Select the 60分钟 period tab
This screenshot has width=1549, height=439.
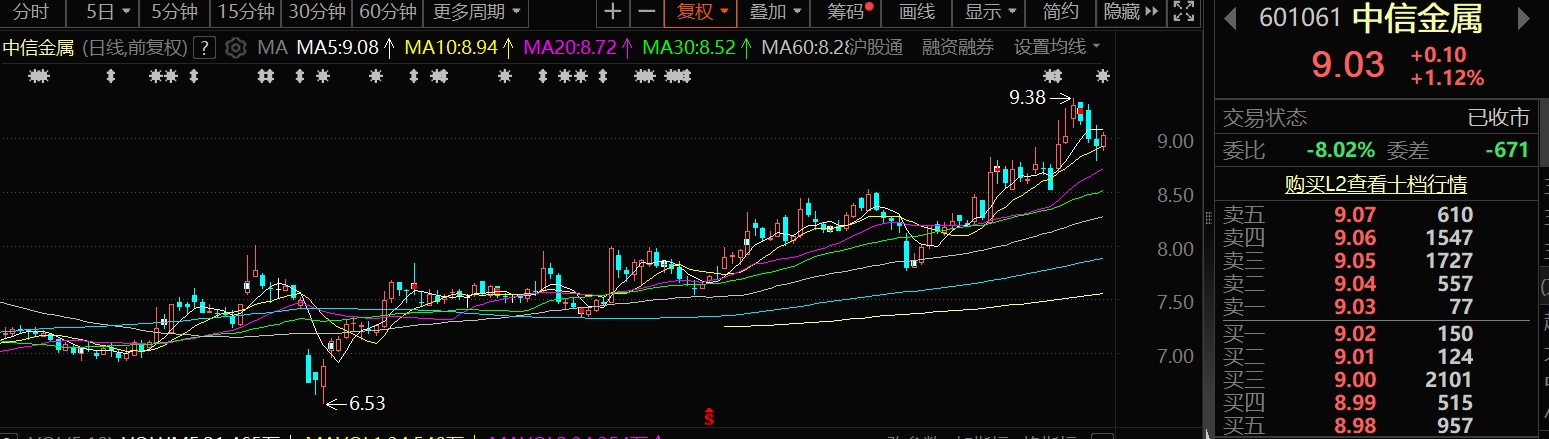387,13
